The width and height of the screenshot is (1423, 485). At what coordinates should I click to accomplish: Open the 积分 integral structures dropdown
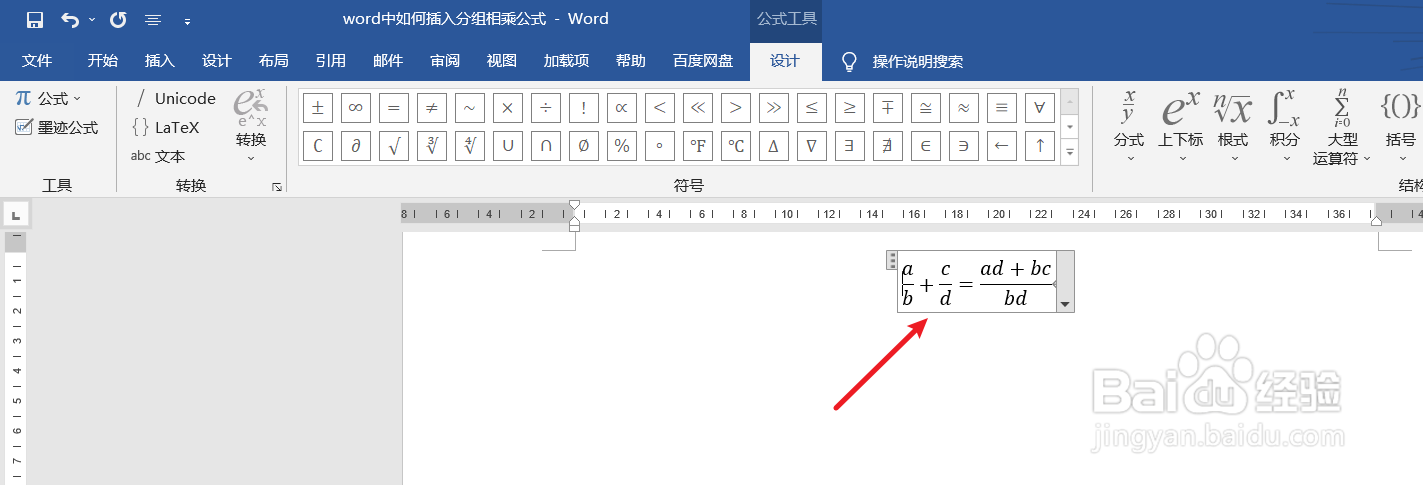1284,126
